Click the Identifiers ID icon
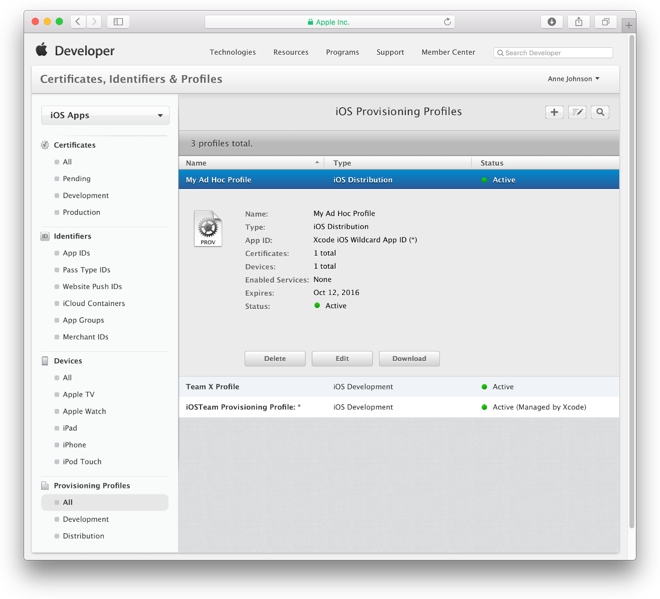Viewport: 660px width, 599px height. coord(45,236)
